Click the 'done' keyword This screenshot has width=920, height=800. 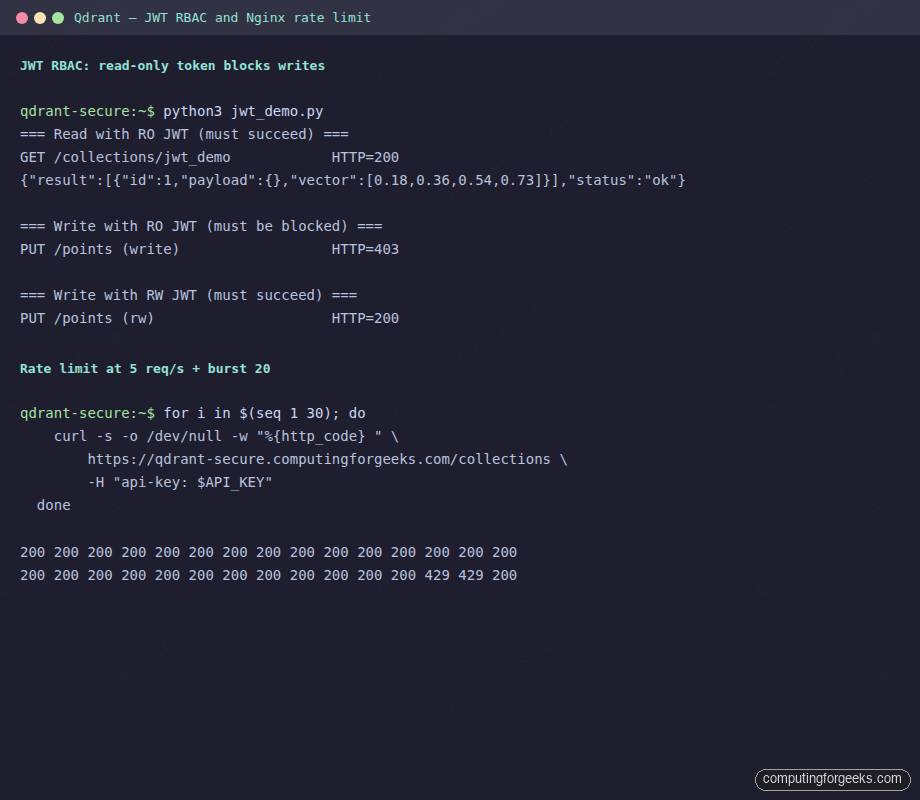click(x=53, y=505)
